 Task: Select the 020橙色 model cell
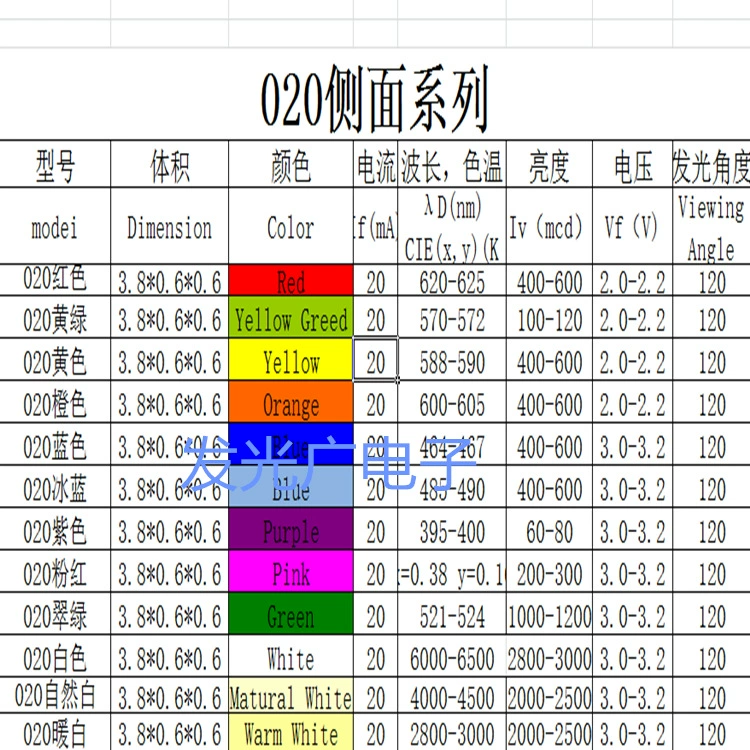pos(55,402)
